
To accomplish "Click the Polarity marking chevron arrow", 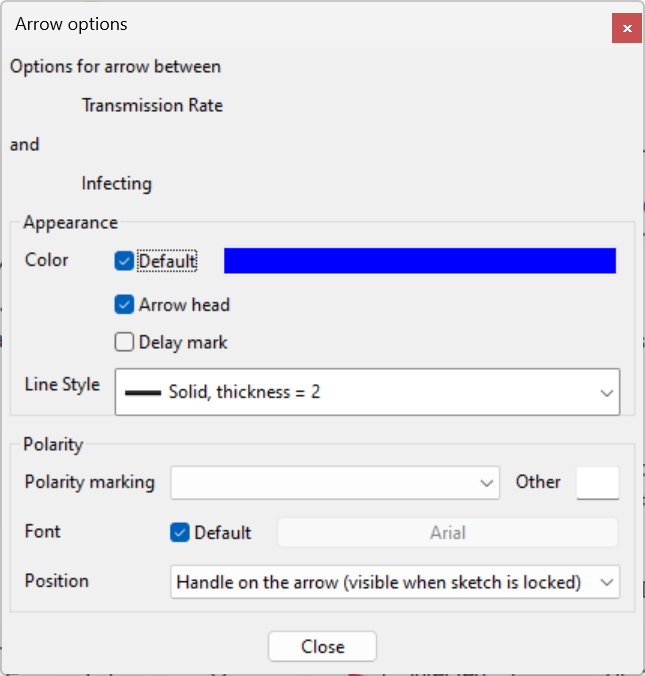I will click(x=487, y=483).
